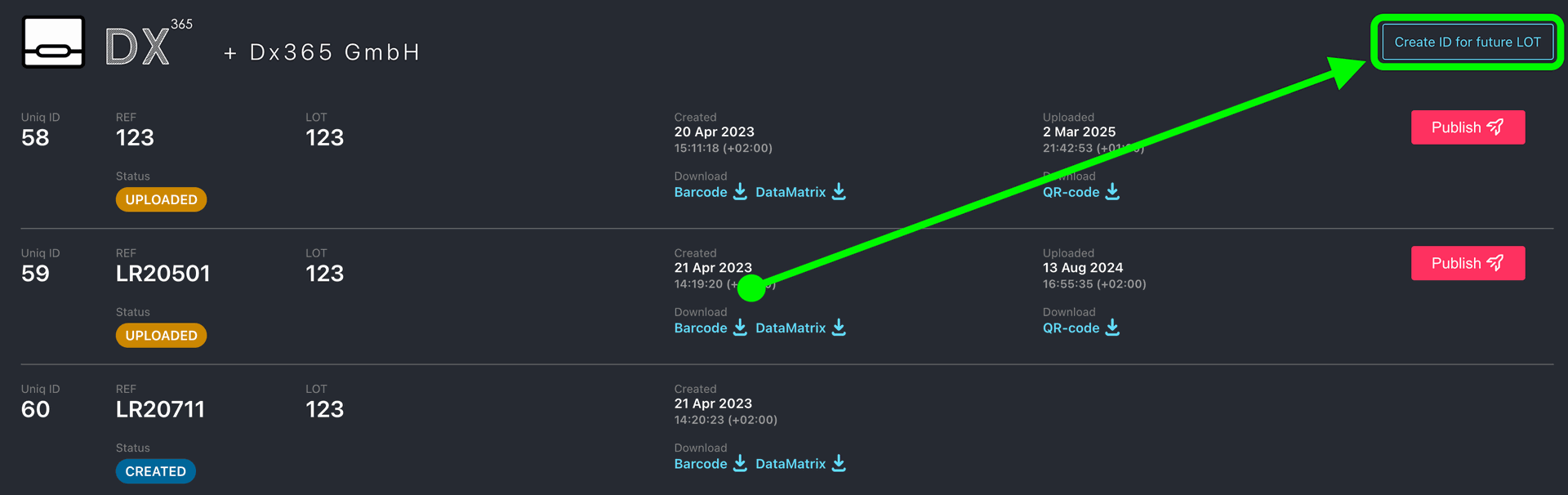This screenshot has height=495, width=1568.
Task: Click QR-code download icon for ID 58
Action: 1112,192
